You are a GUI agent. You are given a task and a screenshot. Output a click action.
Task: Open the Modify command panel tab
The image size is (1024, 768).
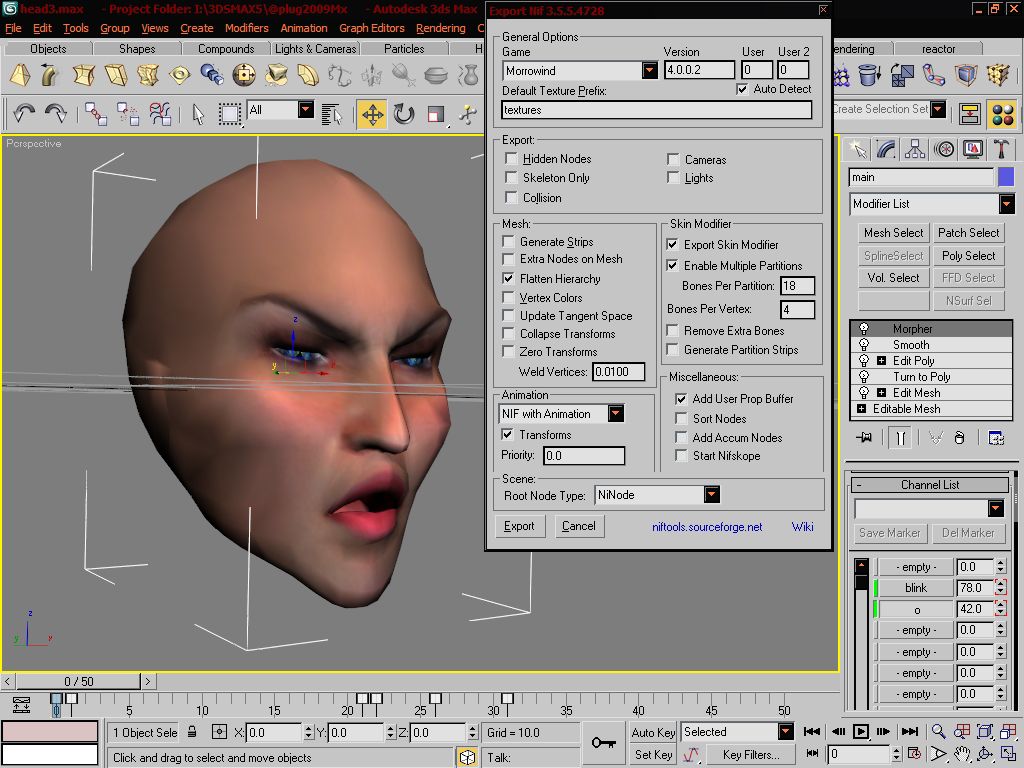(x=886, y=150)
